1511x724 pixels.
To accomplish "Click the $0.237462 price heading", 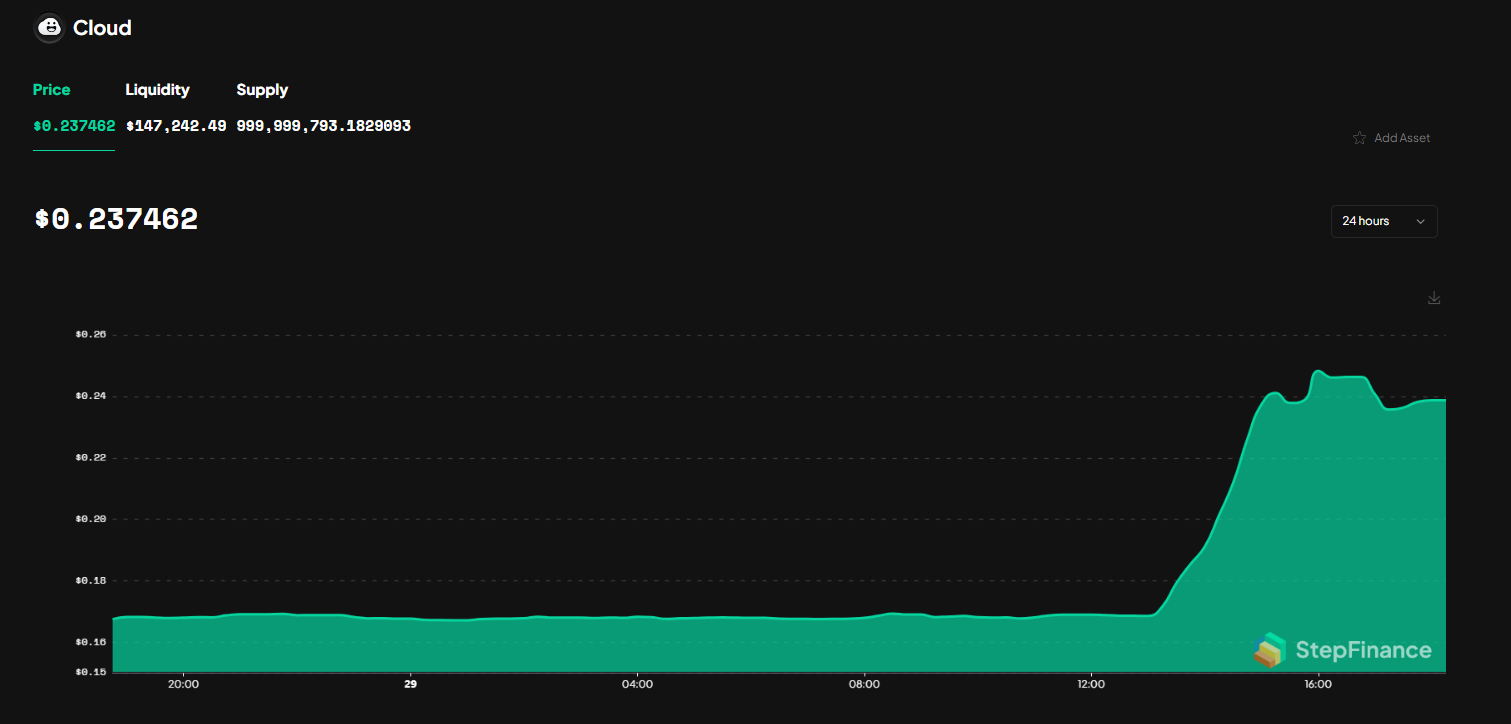I will 115,219.
